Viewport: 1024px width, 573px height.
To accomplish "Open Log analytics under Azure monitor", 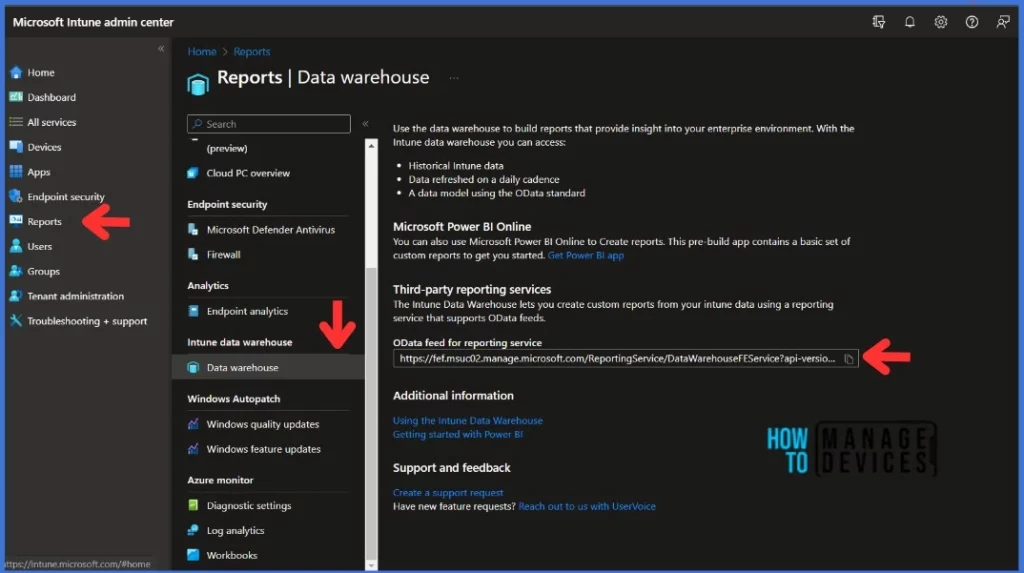I will pyautogui.click(x=235, y=531).
